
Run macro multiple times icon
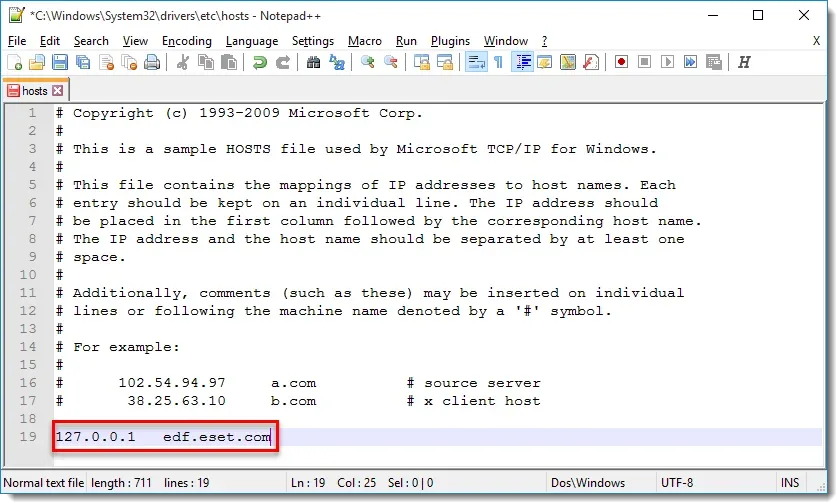point(690,62)
